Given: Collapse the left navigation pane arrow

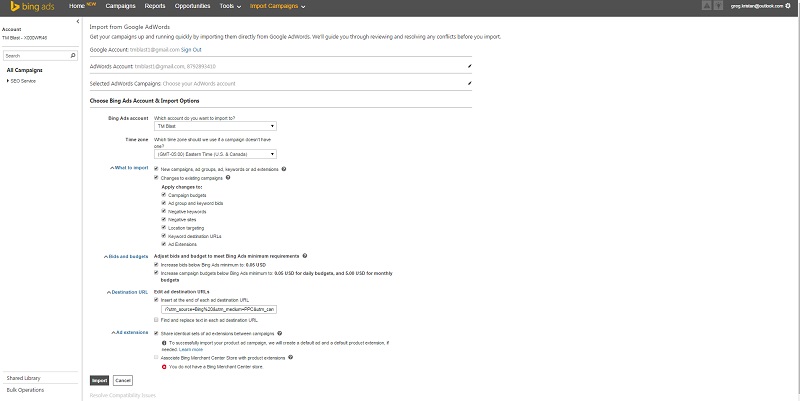Looking at the screenshot, I should (78, 21).
